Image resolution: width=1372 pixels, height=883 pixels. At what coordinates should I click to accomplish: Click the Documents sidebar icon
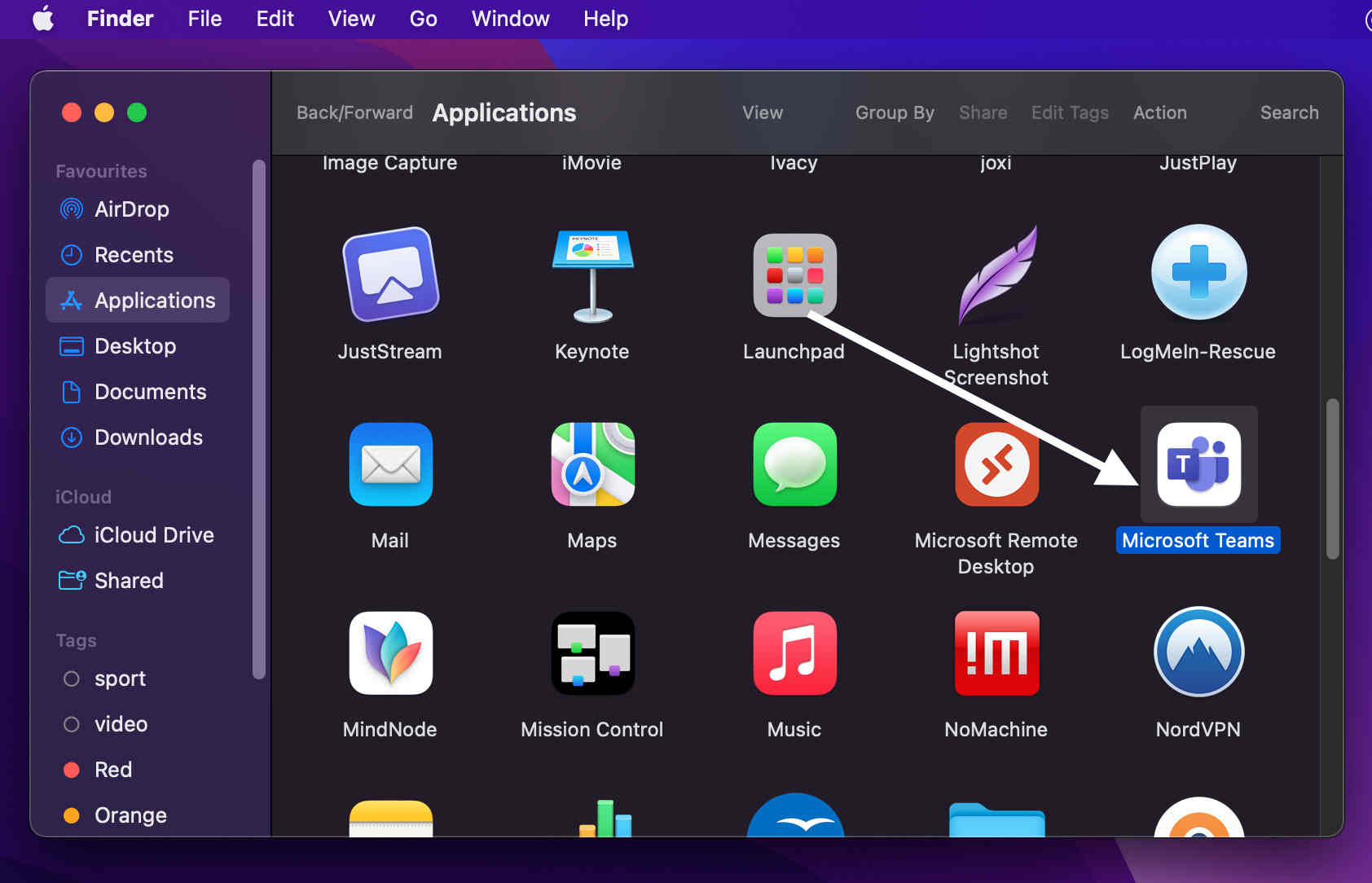point(72,392)
